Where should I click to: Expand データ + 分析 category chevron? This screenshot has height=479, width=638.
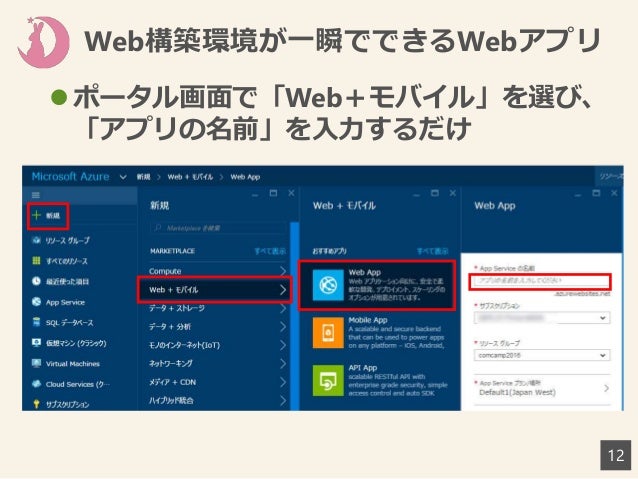[283, 326]
